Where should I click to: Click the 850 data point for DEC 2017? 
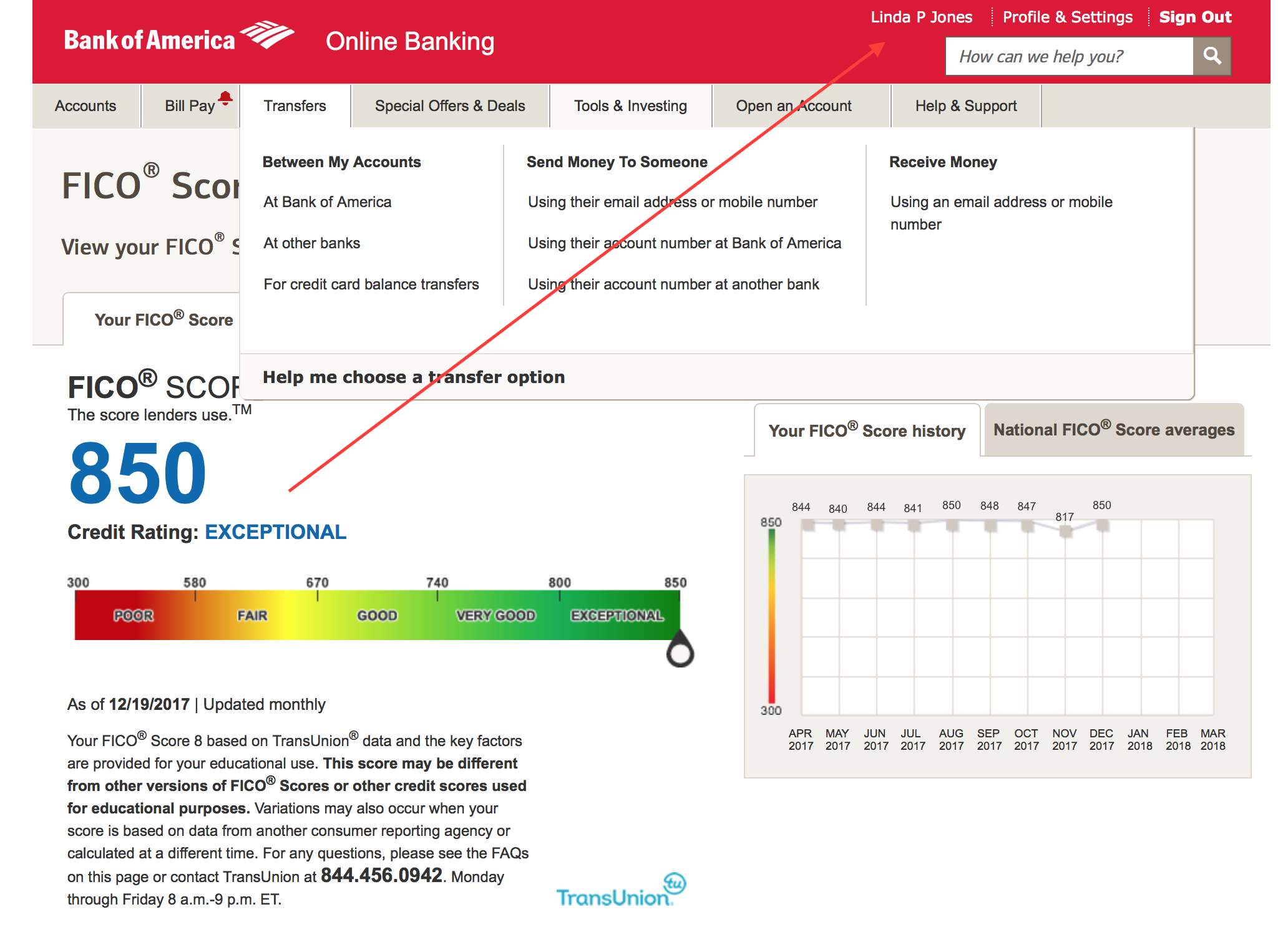(1103, 525)
